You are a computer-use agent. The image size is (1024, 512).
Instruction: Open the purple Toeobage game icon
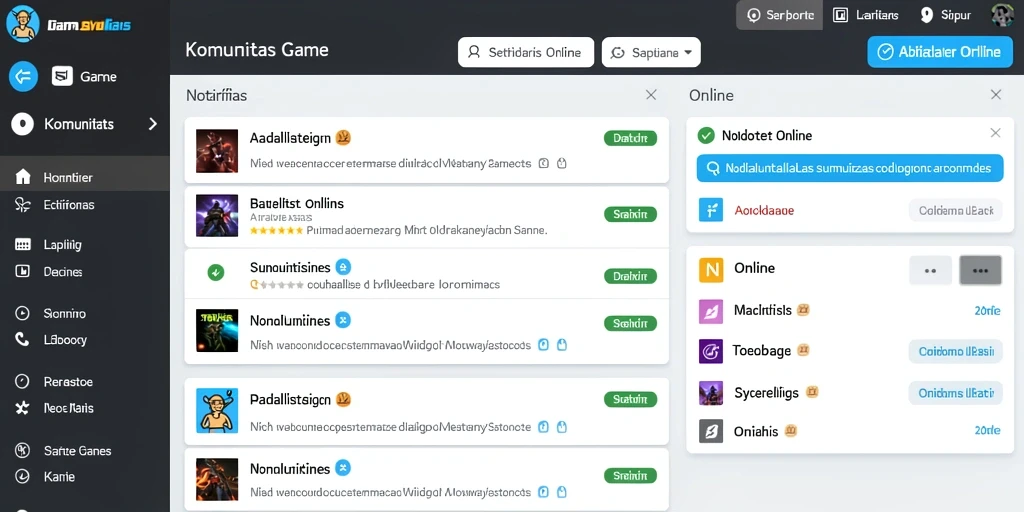[711, 351]
